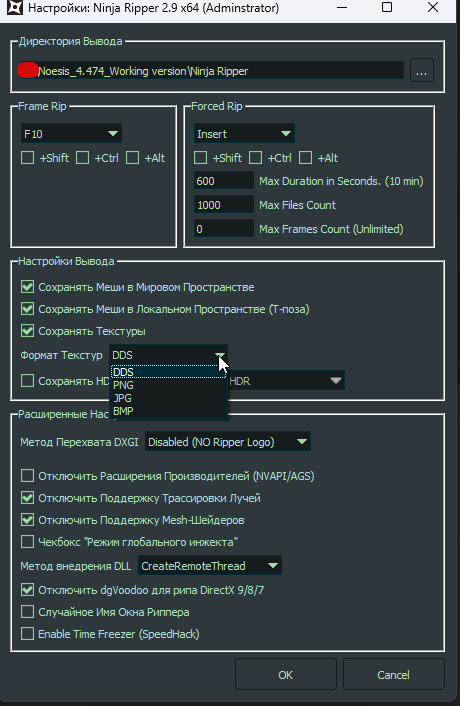Screen dimensions: 460x706
Task: Enable Time Freezer (SpeedHack) checkbox
Action: coord(27,634)
